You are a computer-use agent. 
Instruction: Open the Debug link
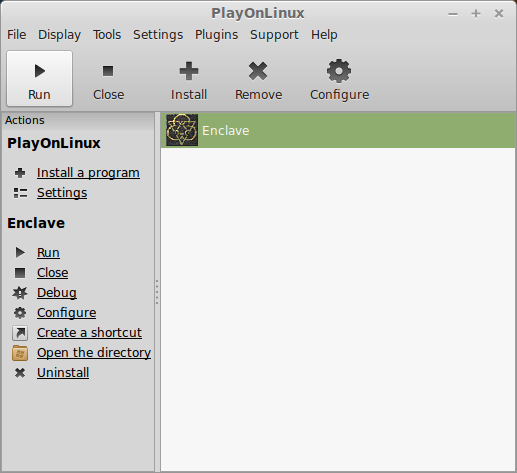[x=57, y=293]
